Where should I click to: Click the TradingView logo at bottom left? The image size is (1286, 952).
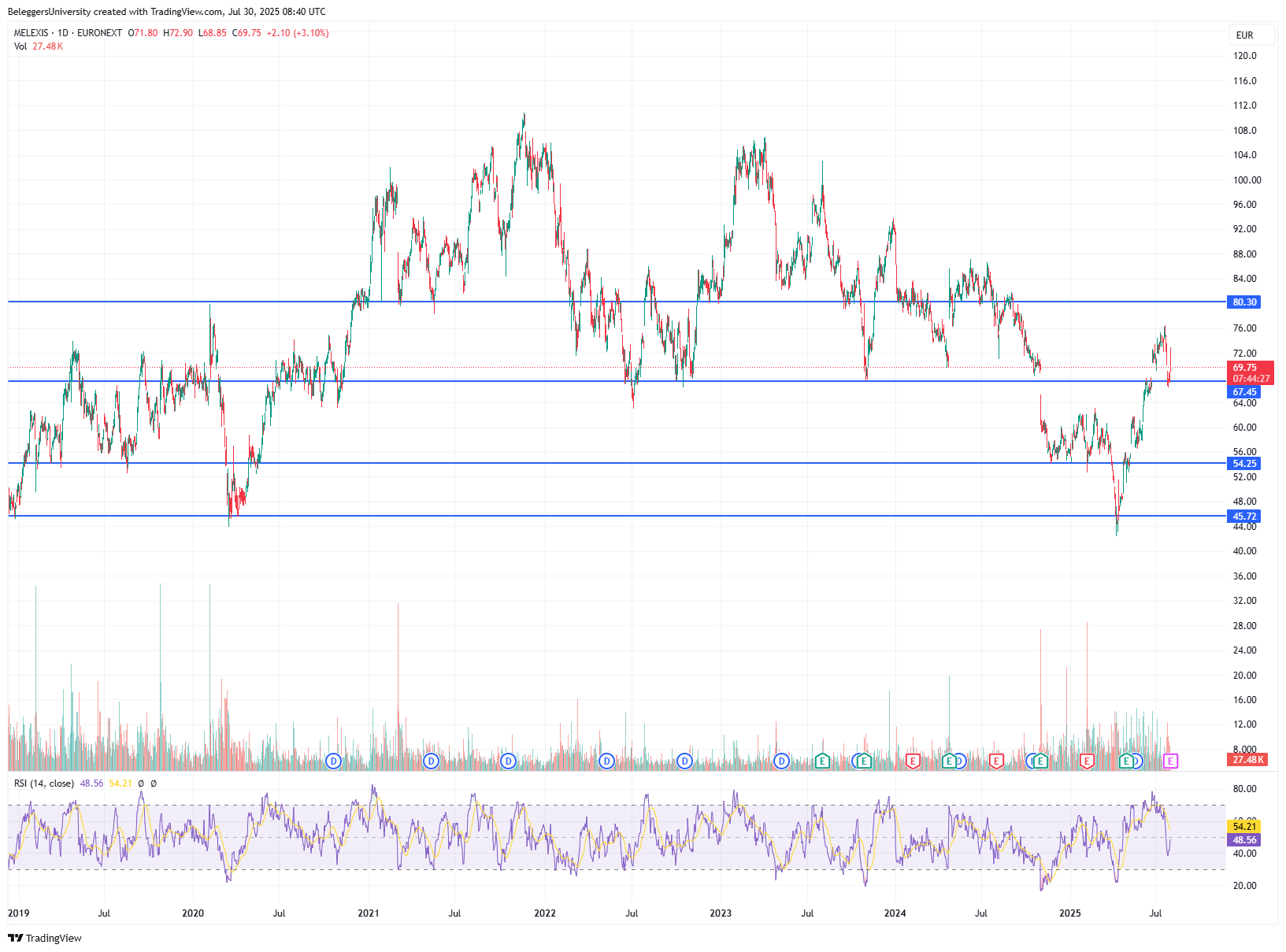(45, 938)
